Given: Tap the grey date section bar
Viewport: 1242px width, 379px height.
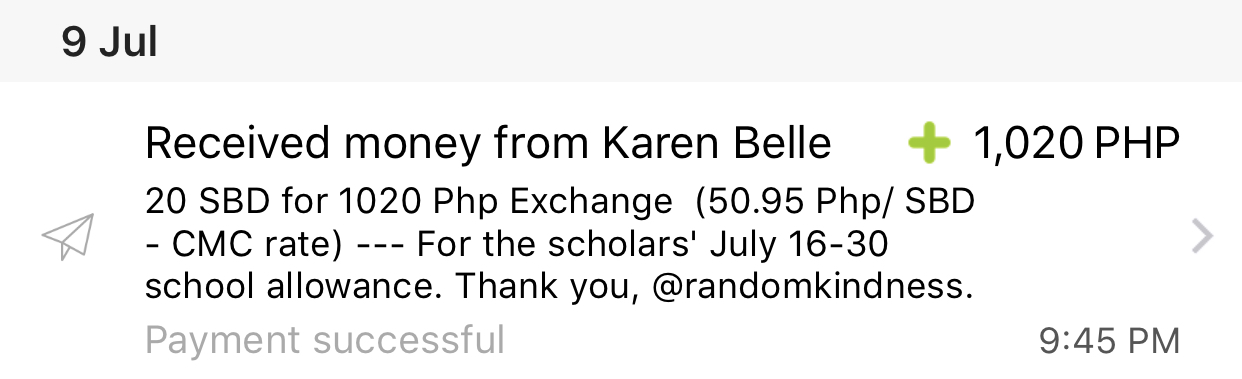Looking at the screenshot, I should 621,41.
